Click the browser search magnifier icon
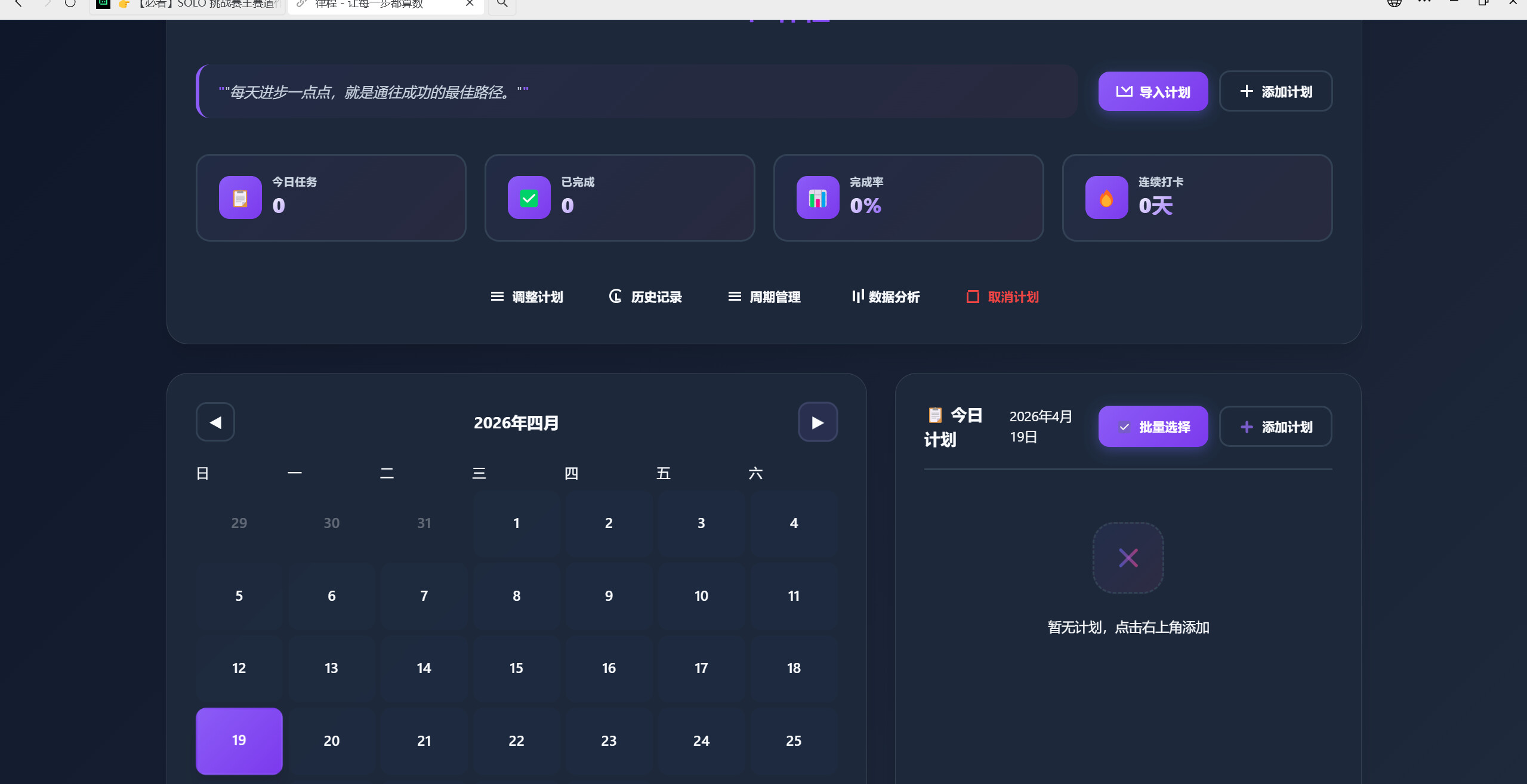Viewport: 1527px width, 784px height. coord(502,5)
